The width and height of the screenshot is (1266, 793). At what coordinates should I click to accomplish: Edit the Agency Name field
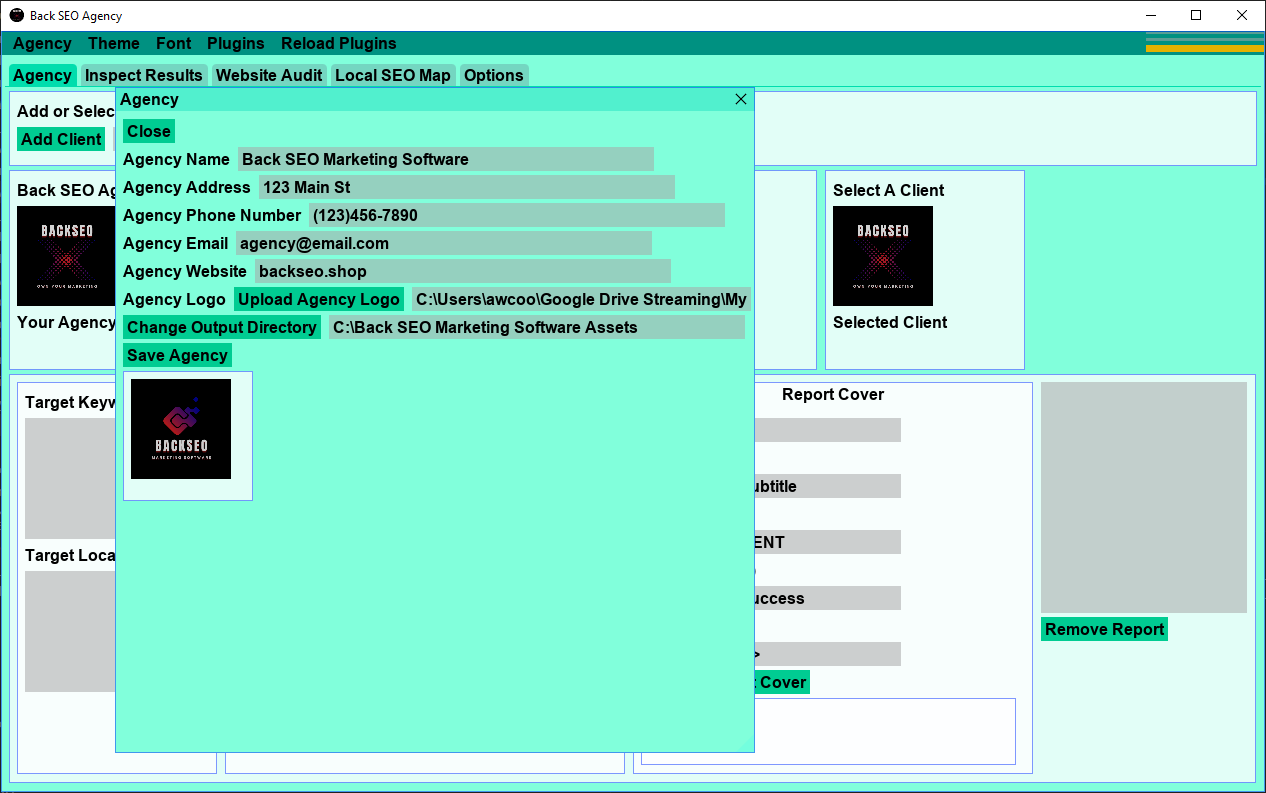[x=446, y=159]
